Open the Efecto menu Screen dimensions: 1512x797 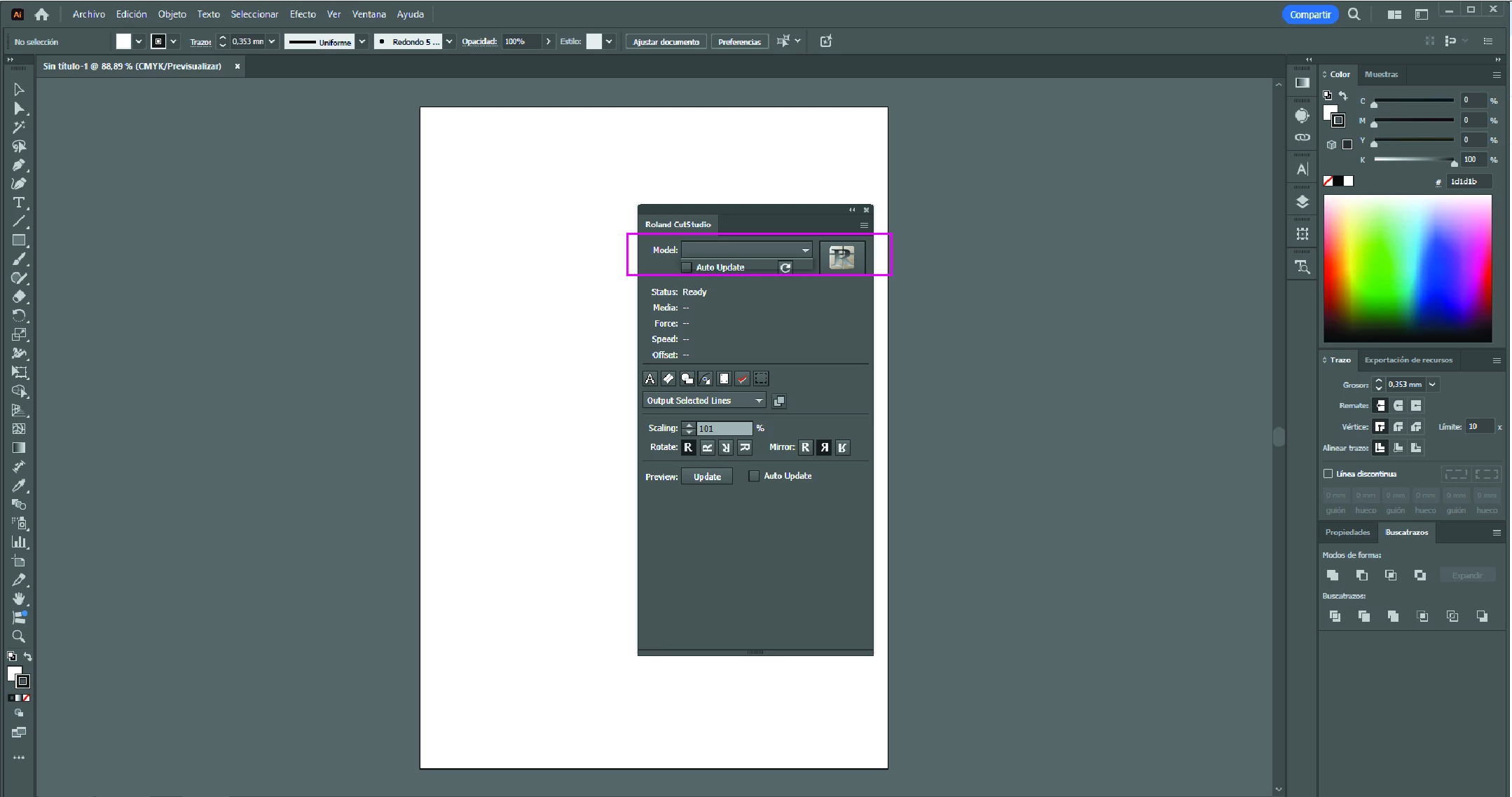[303, 14]
